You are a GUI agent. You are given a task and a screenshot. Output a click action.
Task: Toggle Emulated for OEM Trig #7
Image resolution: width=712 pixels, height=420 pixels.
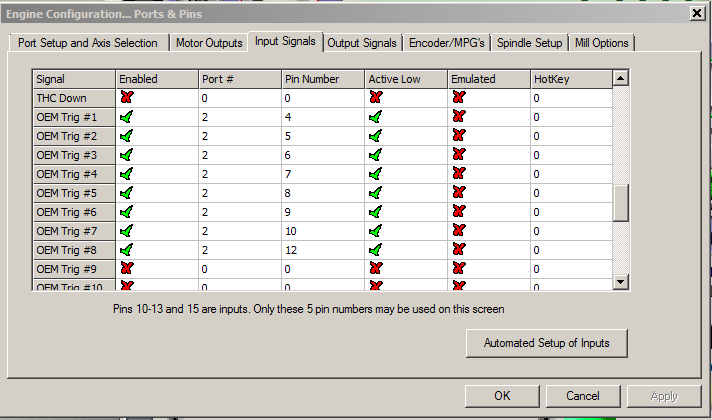point(459,231)
